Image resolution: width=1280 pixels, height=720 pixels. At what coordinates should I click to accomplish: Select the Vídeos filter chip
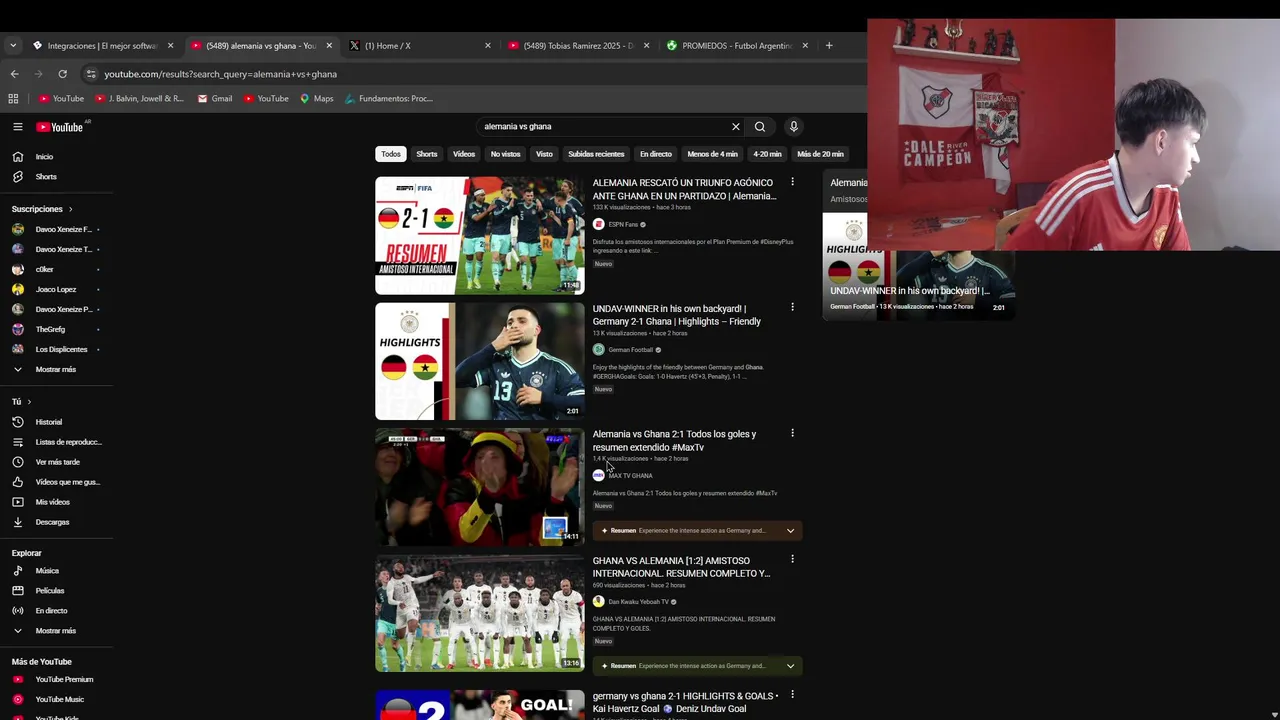[x=464, y=154]
